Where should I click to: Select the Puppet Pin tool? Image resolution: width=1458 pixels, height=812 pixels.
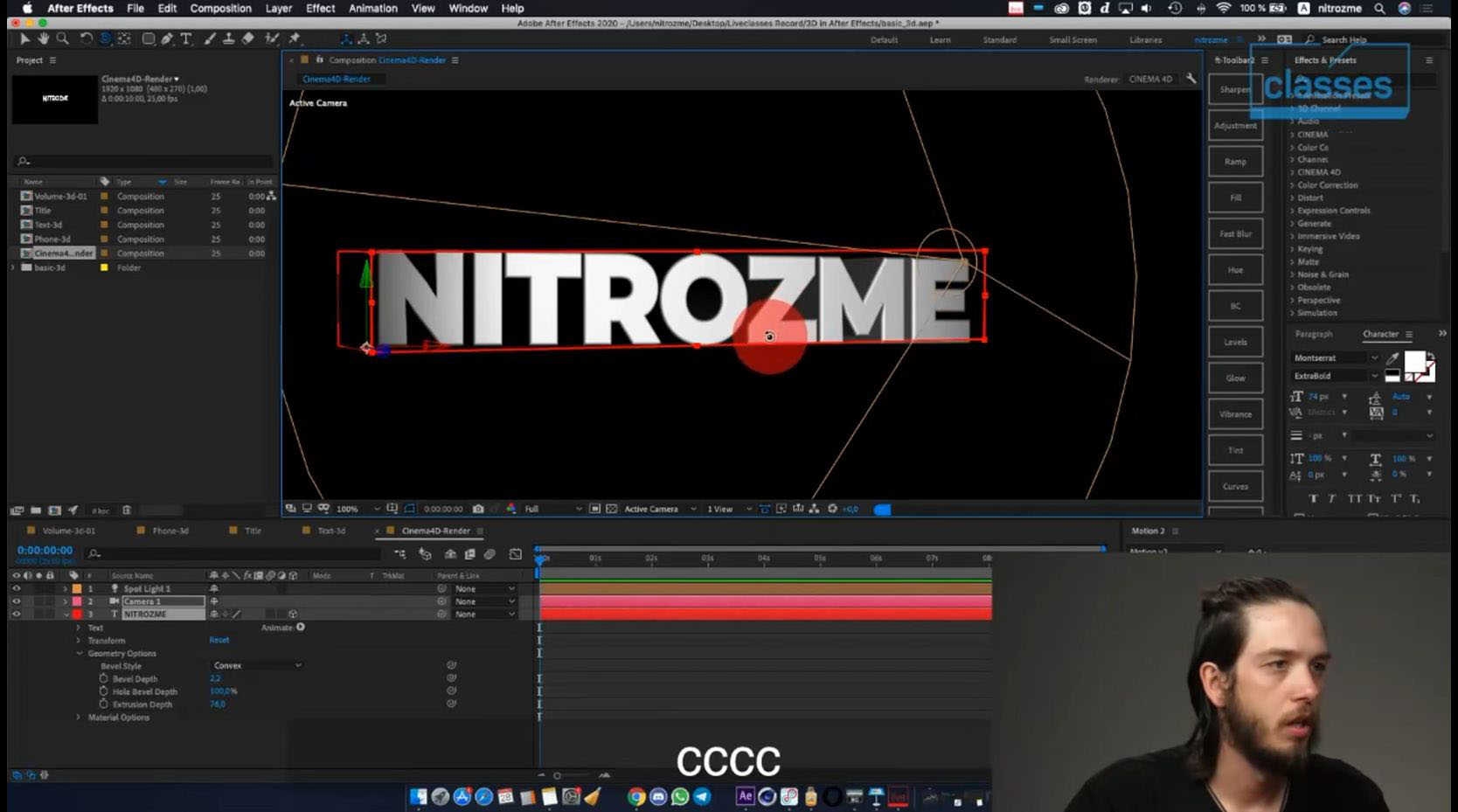(295, 38)
